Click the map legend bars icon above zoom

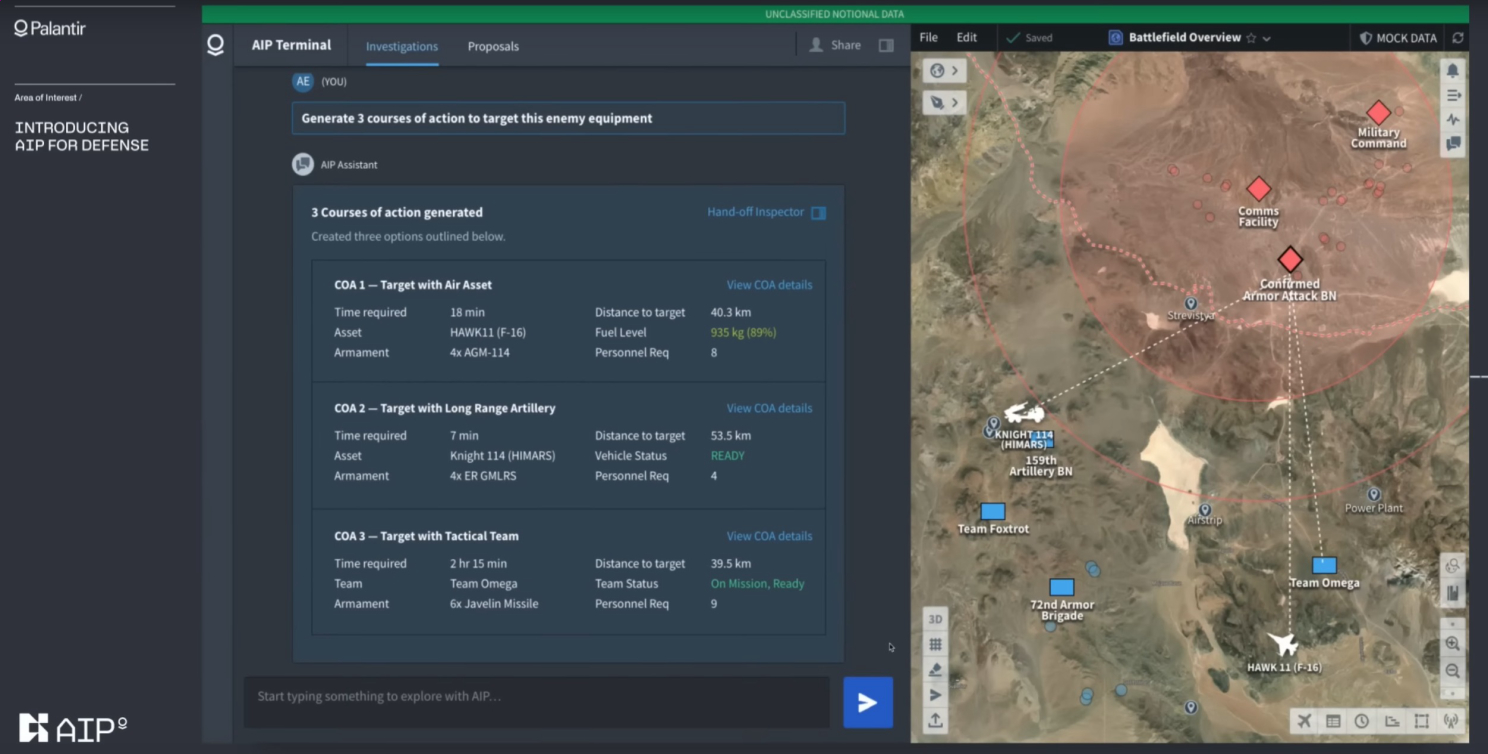click(1453, 593)
